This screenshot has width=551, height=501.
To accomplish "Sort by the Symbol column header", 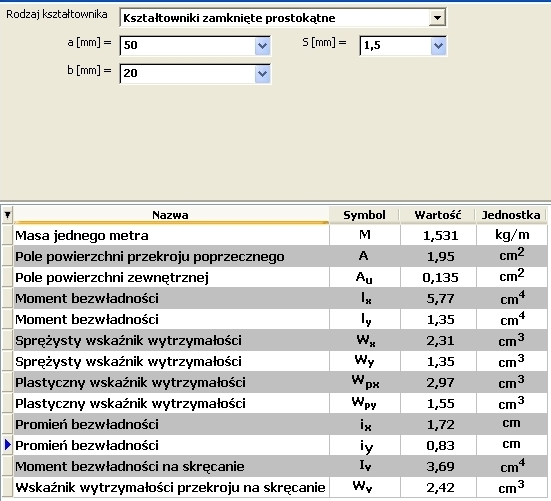I will point(364,215).
